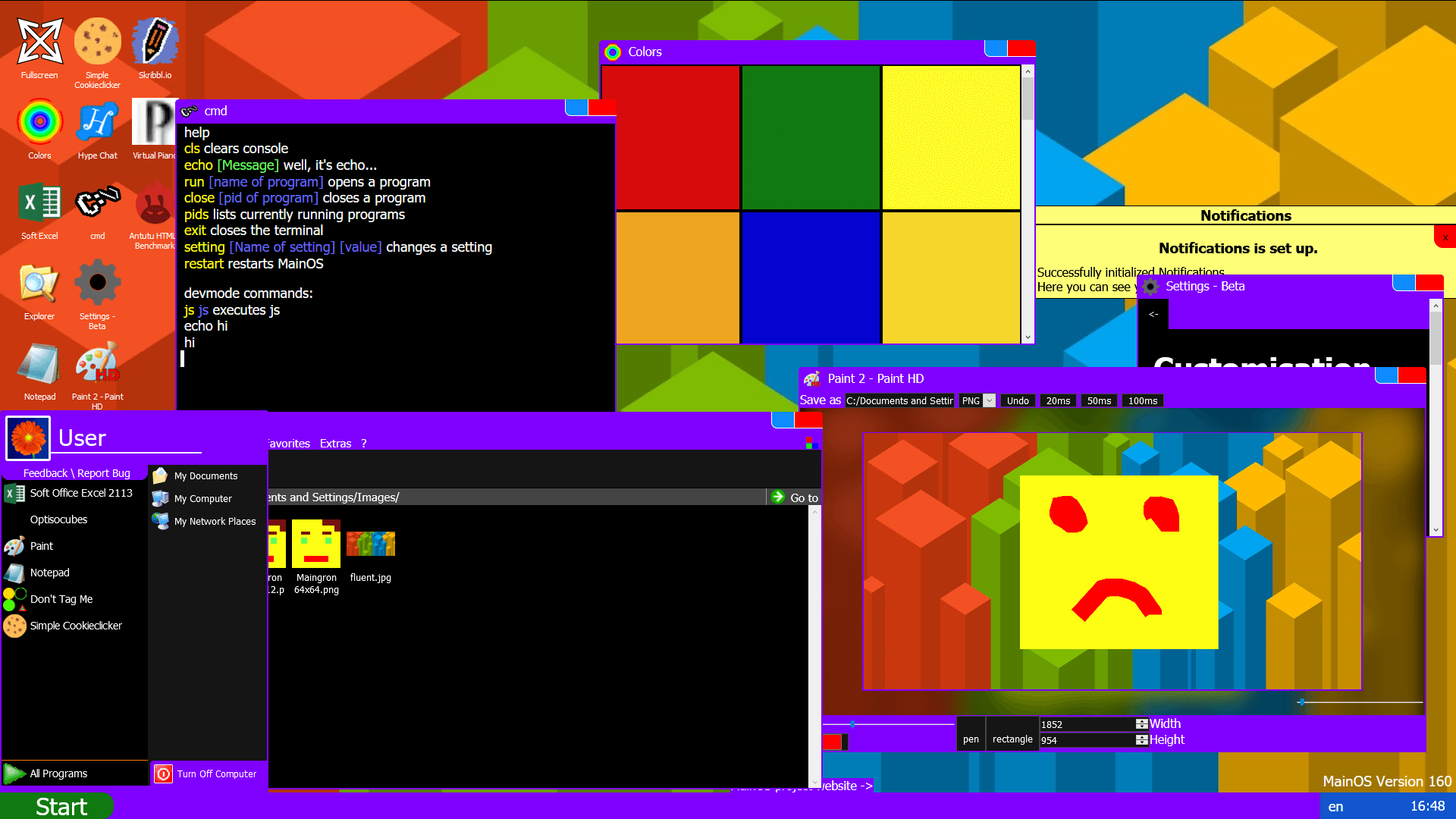This screenshot has height=819, width=1456.
Task: Increase the Width value with the stepper
Action: click(x=1141, y=721)
